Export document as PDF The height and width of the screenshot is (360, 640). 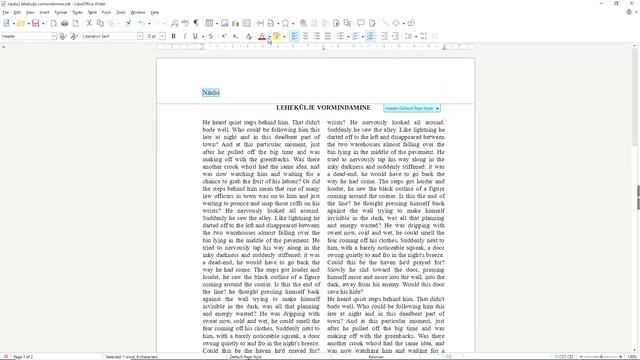click(53, 23)
